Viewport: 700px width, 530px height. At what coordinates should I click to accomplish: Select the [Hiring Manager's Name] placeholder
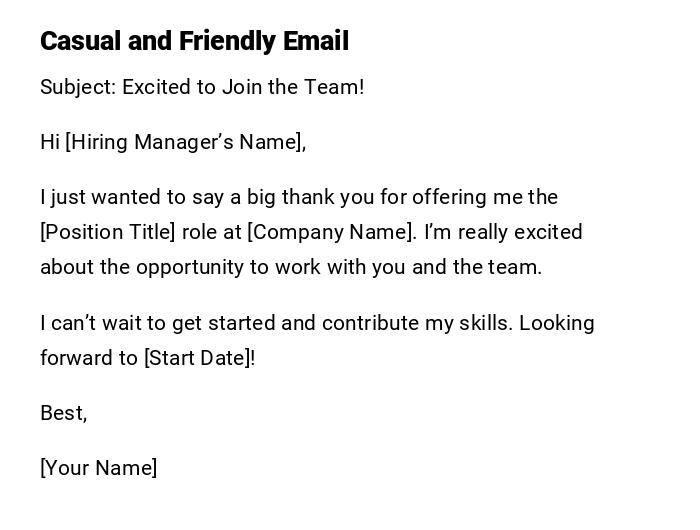coord(184,142)
